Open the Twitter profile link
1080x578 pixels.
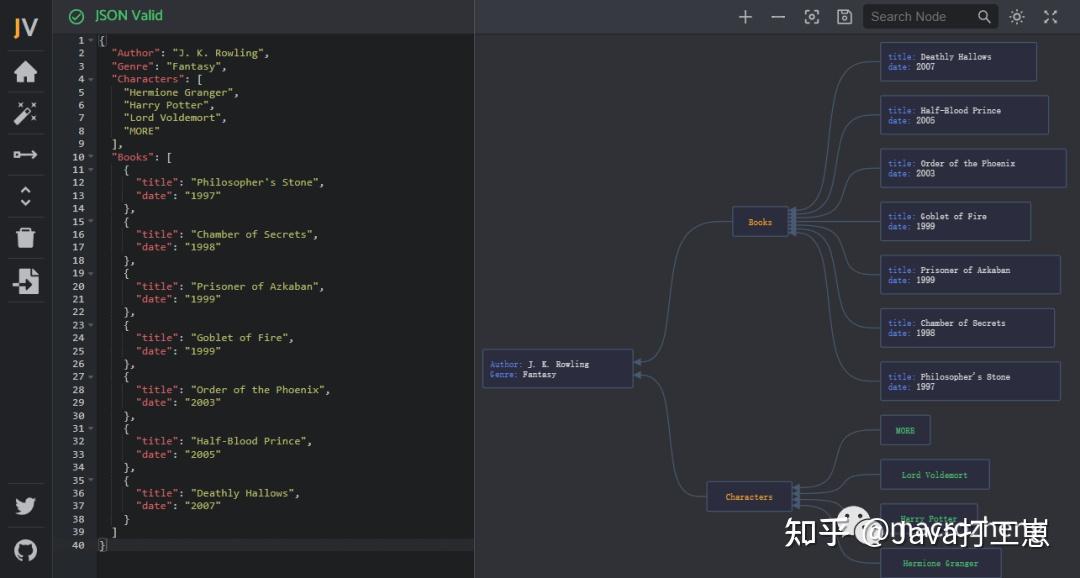[25, 506]
